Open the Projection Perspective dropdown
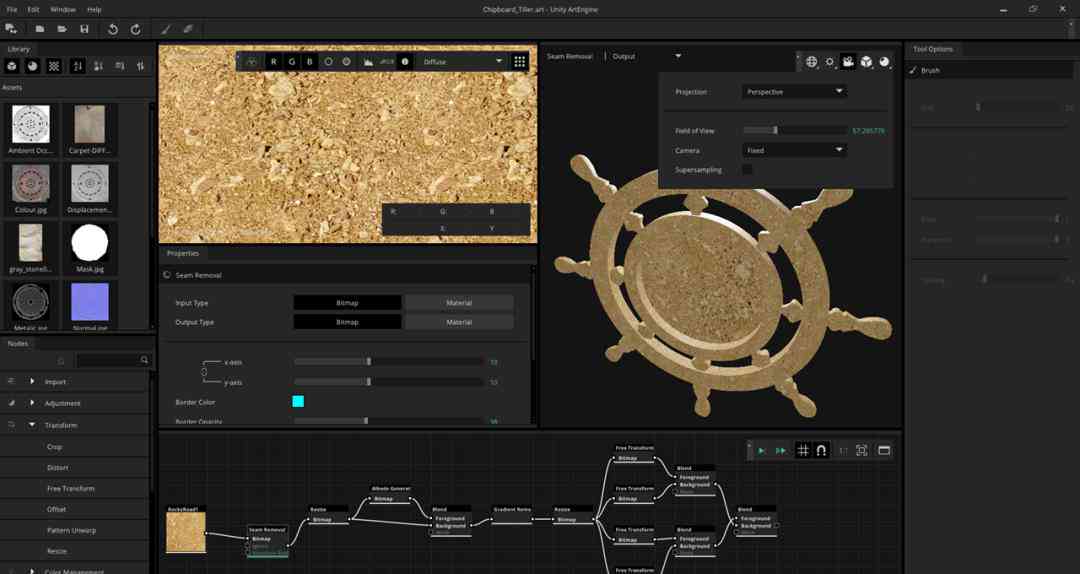 (x=794, y=91)
